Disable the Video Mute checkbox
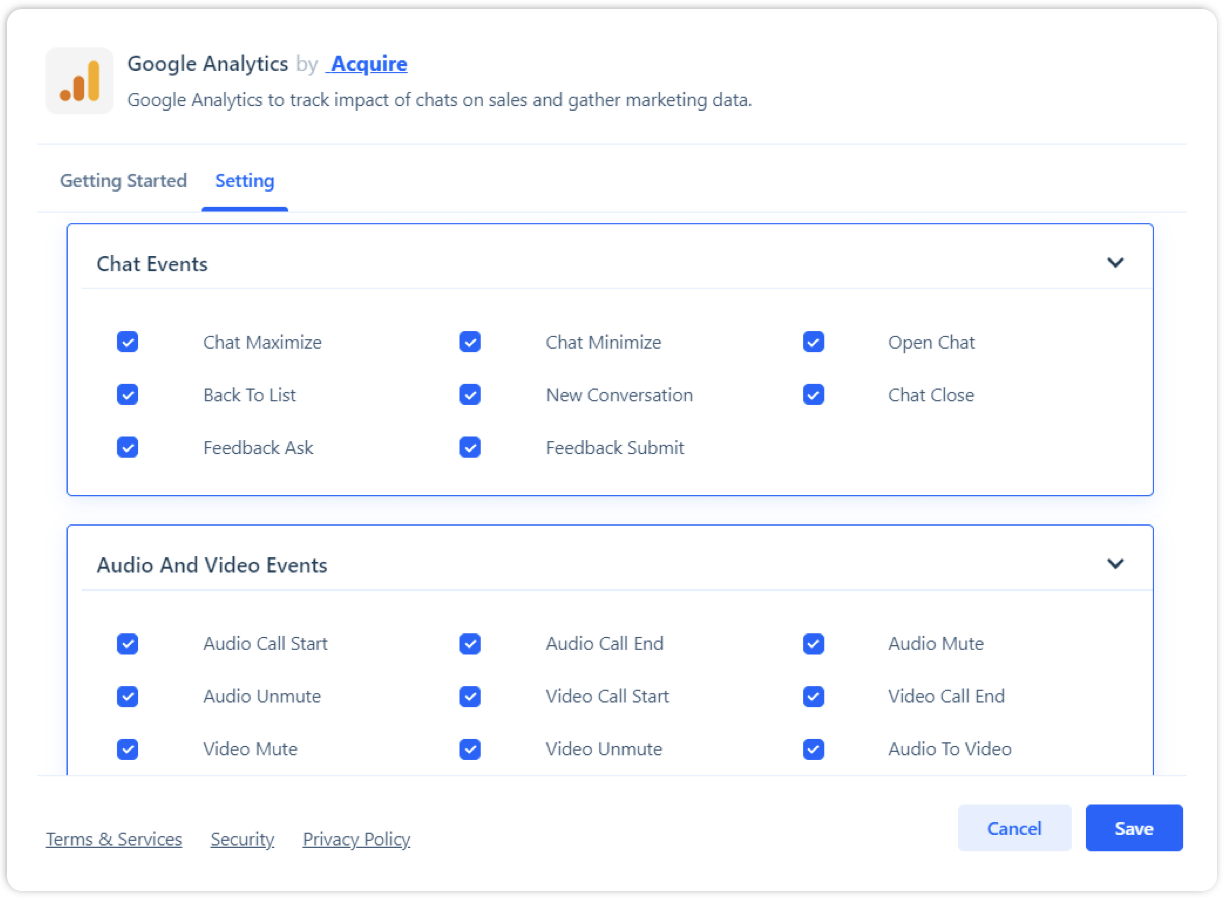Screen dimensions: 1224x900 point(127,749)
